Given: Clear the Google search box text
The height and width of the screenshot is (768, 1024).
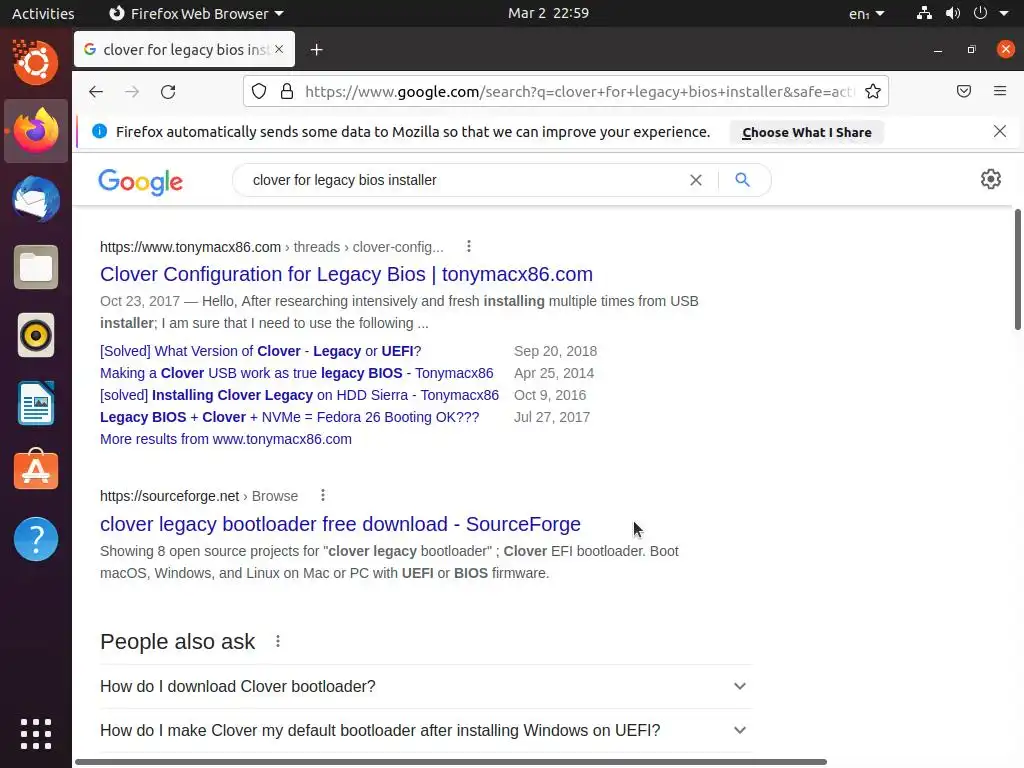Looking at the screenshot, I should (x=696, y=180).
